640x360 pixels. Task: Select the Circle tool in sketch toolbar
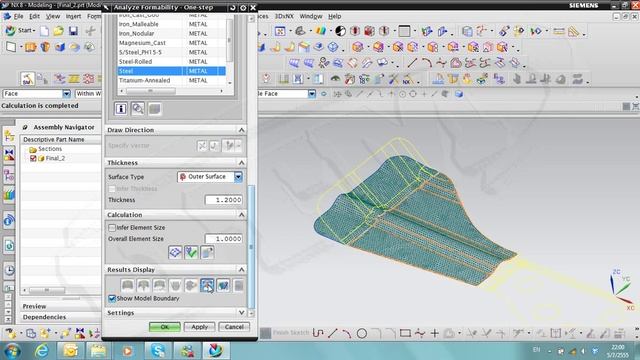pyautogui.click(x=362, y=333)
